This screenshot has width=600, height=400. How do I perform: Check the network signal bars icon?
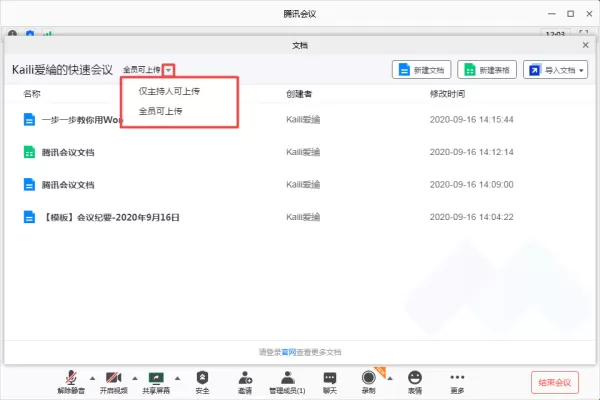47,34
